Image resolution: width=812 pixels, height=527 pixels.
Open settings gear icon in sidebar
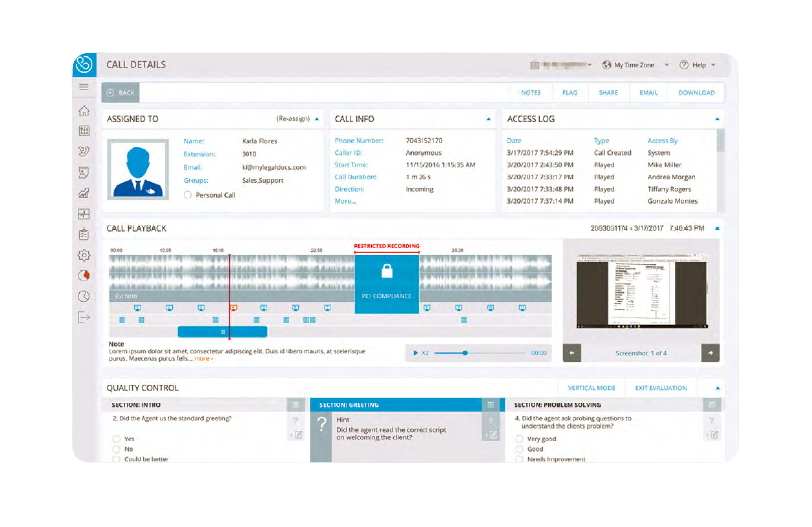coord(84,255)
